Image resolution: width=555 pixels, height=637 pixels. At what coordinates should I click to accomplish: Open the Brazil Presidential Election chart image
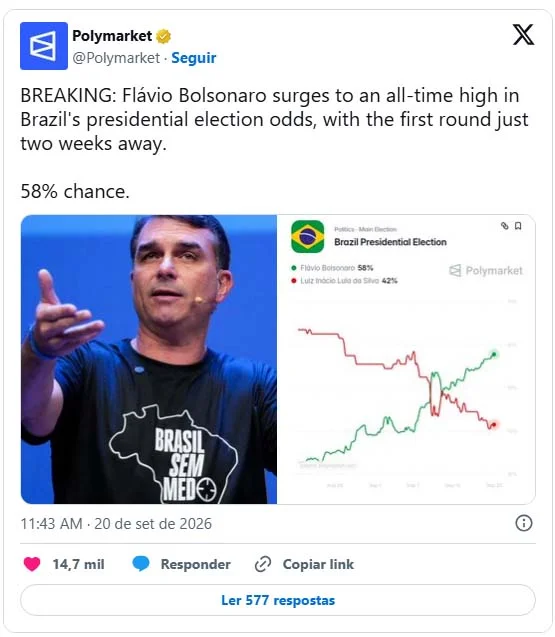tap(406, 360)
